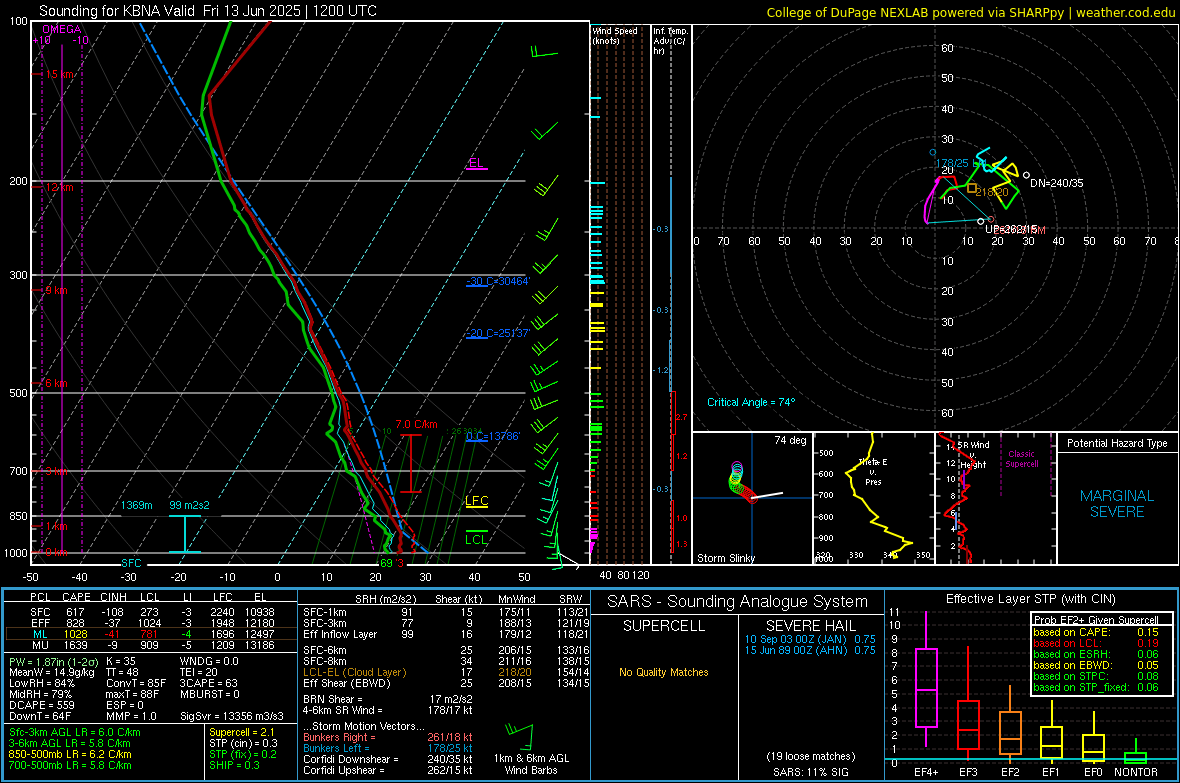This screenshot has height=783, width=1180.
Task: Select the highlighted ML parcel row
Action: tap(151, 634)
